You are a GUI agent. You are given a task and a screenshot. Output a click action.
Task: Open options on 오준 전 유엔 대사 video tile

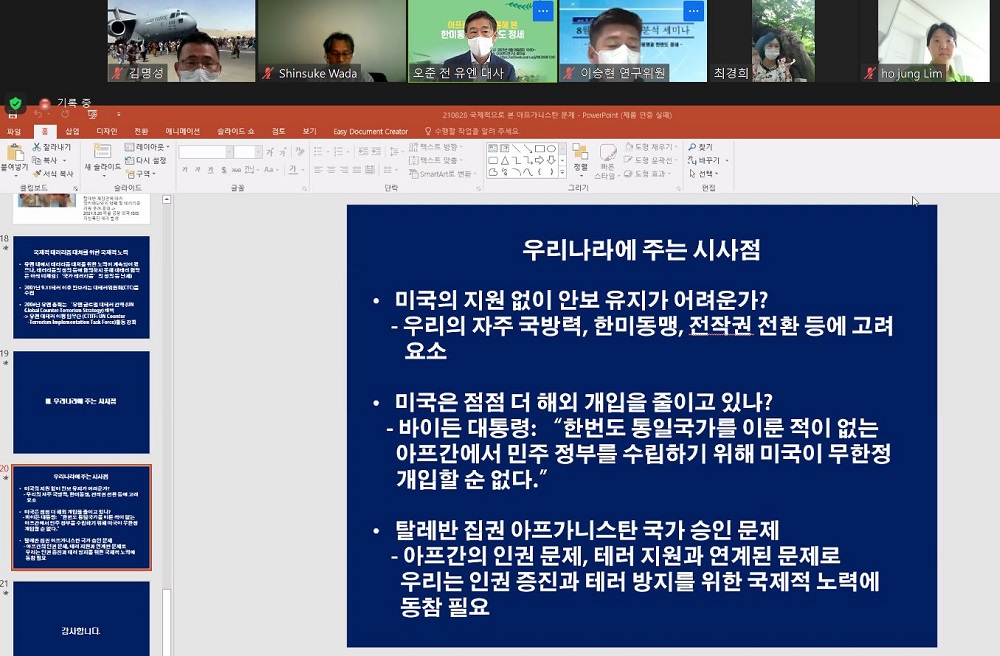[543, 11]
